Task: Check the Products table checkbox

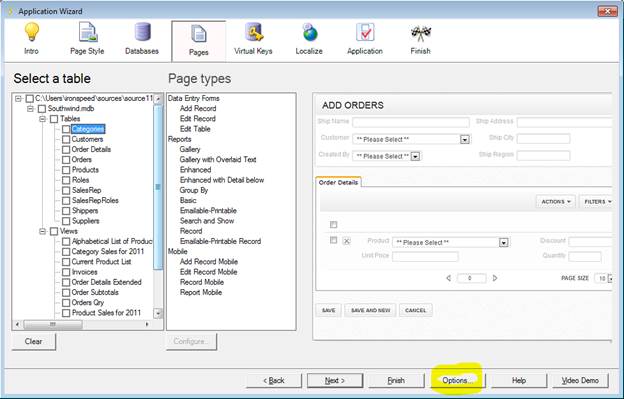Action: tap(66, 170)
